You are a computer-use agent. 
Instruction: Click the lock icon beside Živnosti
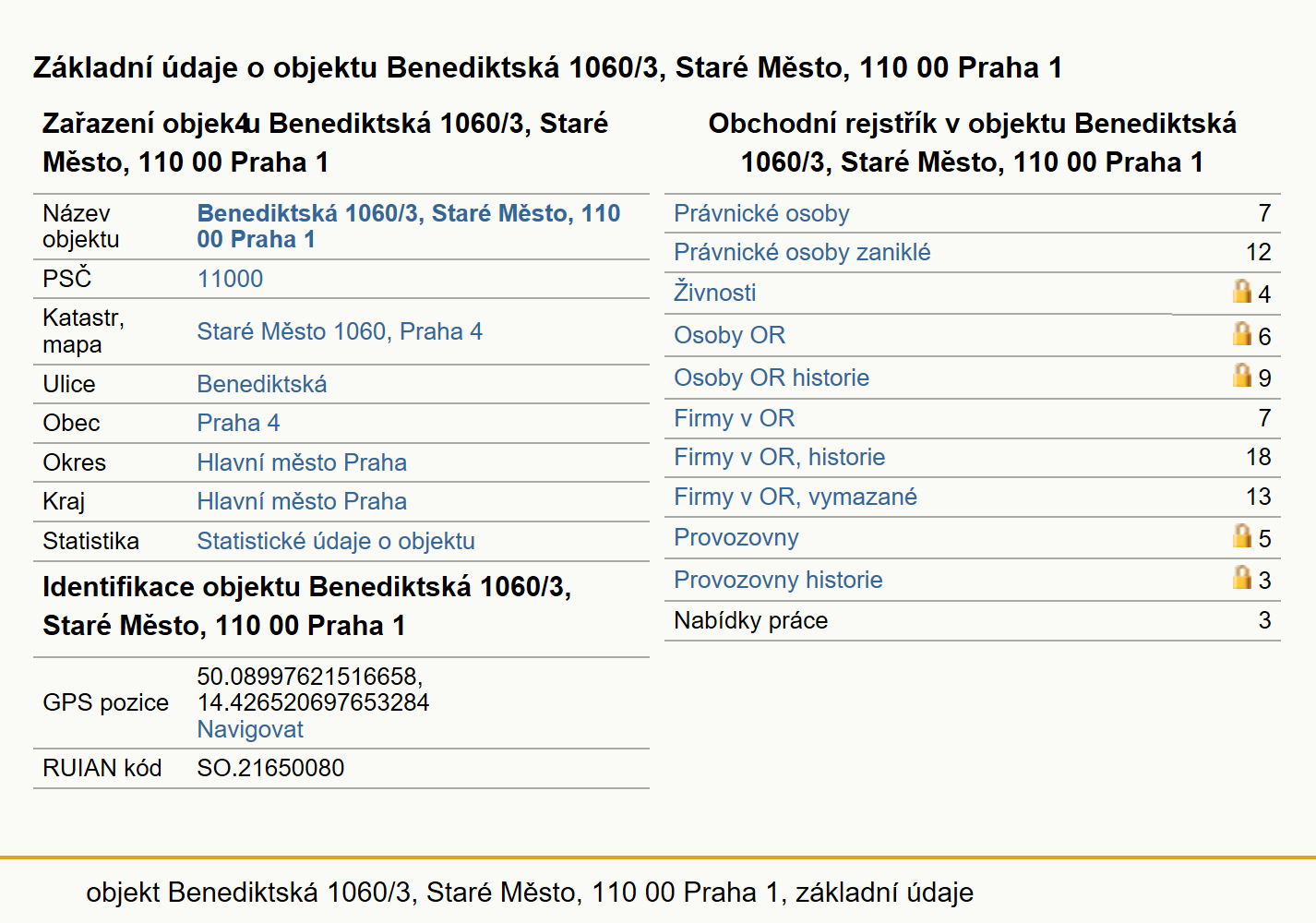coord(1242,292)
